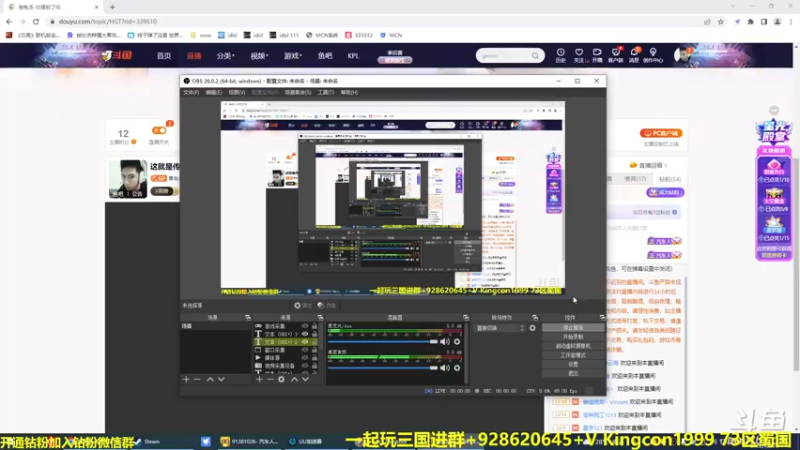Add a new scene with the scenes plus icon
The image size is (800, 450).
tap(186, 380)
